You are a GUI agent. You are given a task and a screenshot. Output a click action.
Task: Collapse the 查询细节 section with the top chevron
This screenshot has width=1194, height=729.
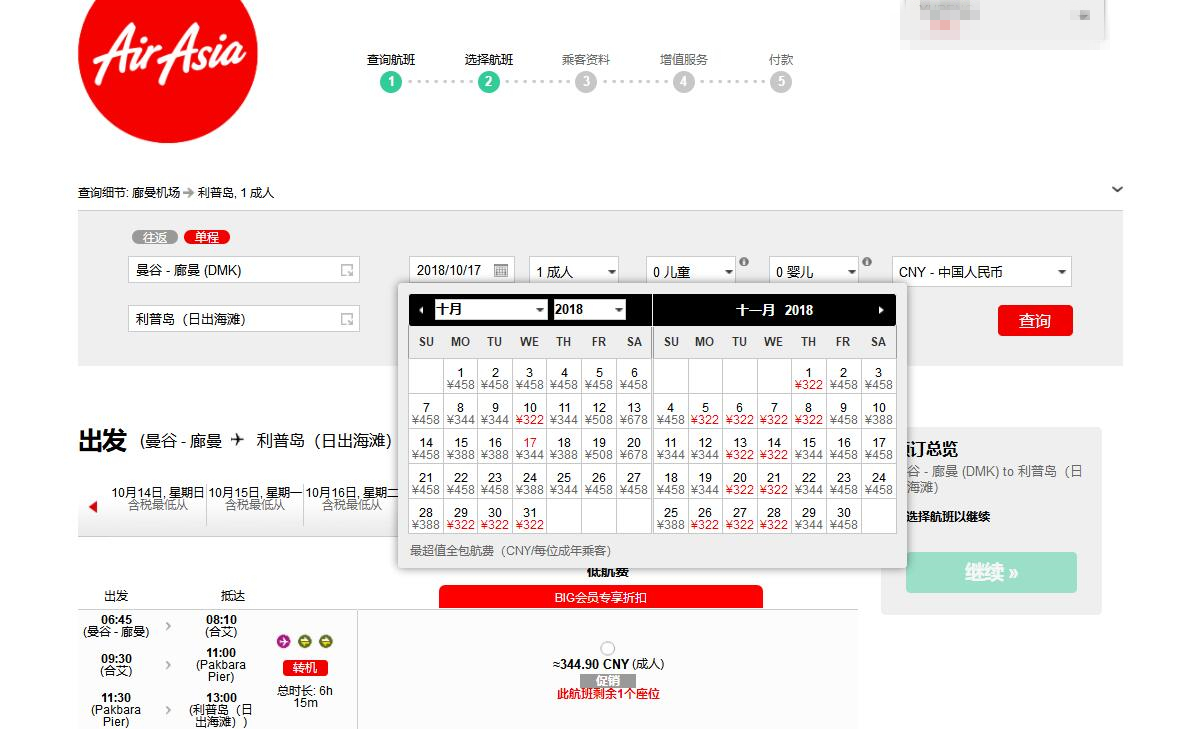coord(1117,189)
